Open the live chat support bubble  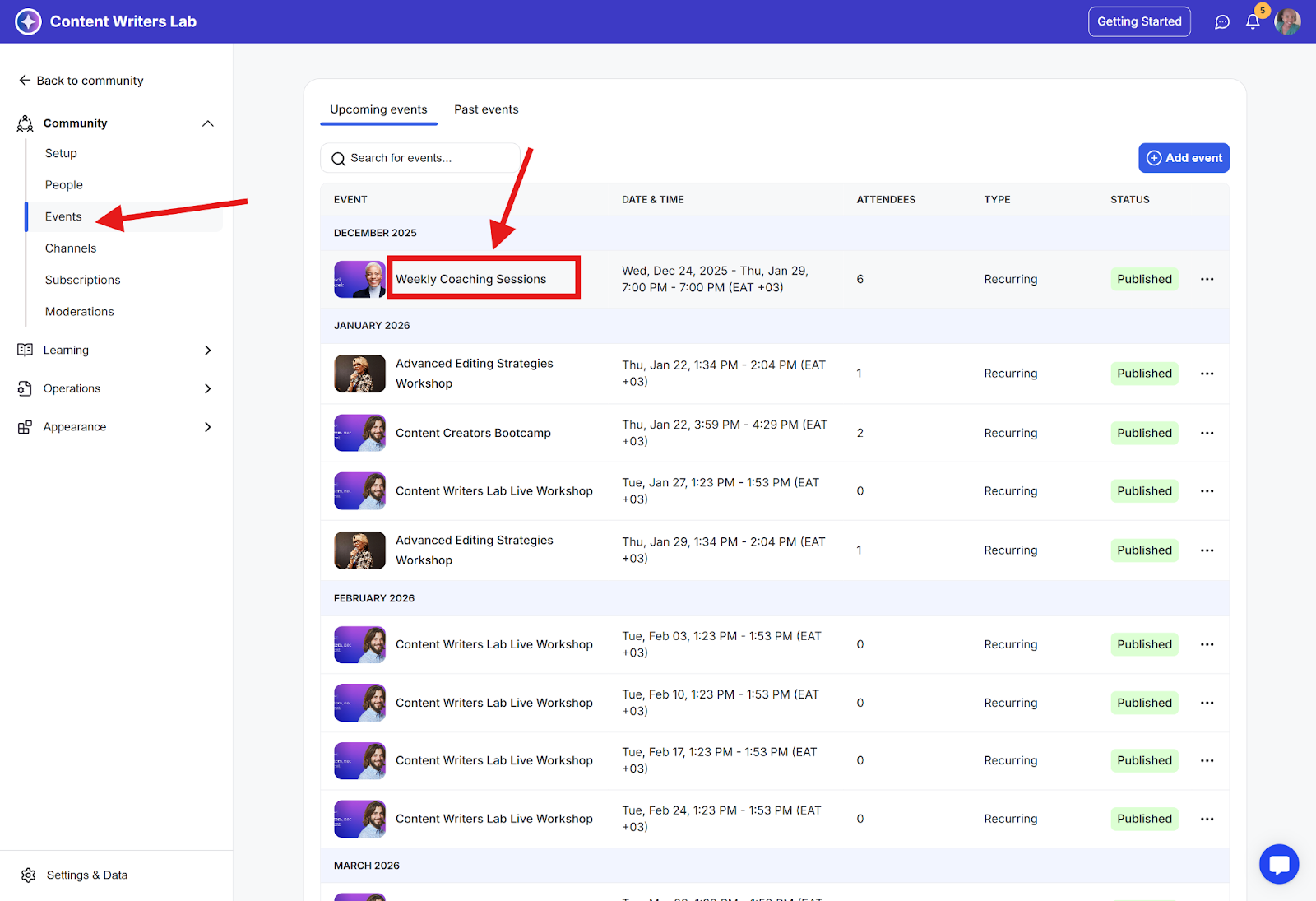(1278, 864)
